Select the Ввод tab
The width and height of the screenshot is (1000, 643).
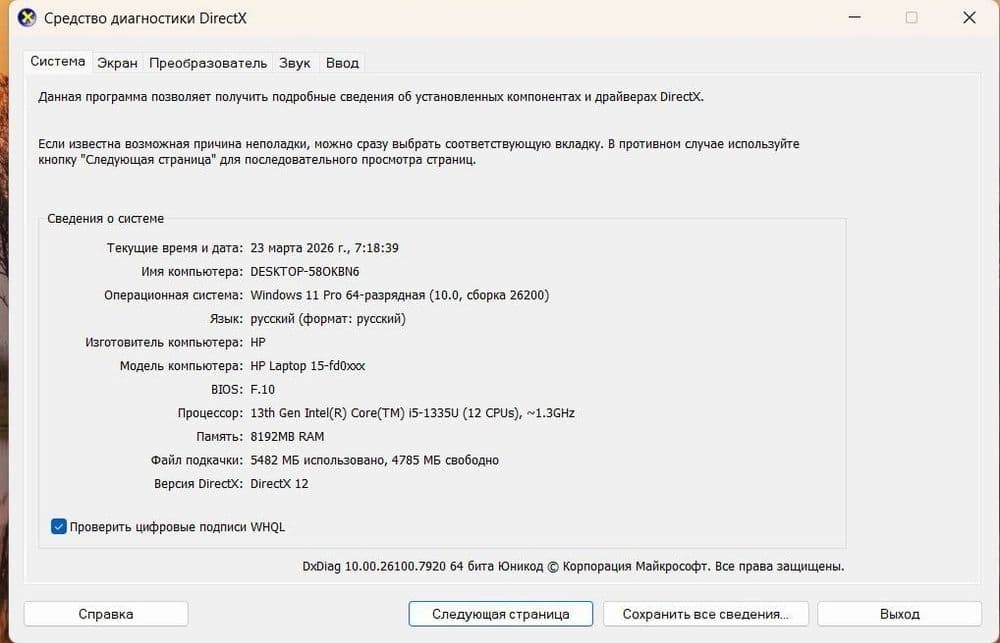[342, 63]
